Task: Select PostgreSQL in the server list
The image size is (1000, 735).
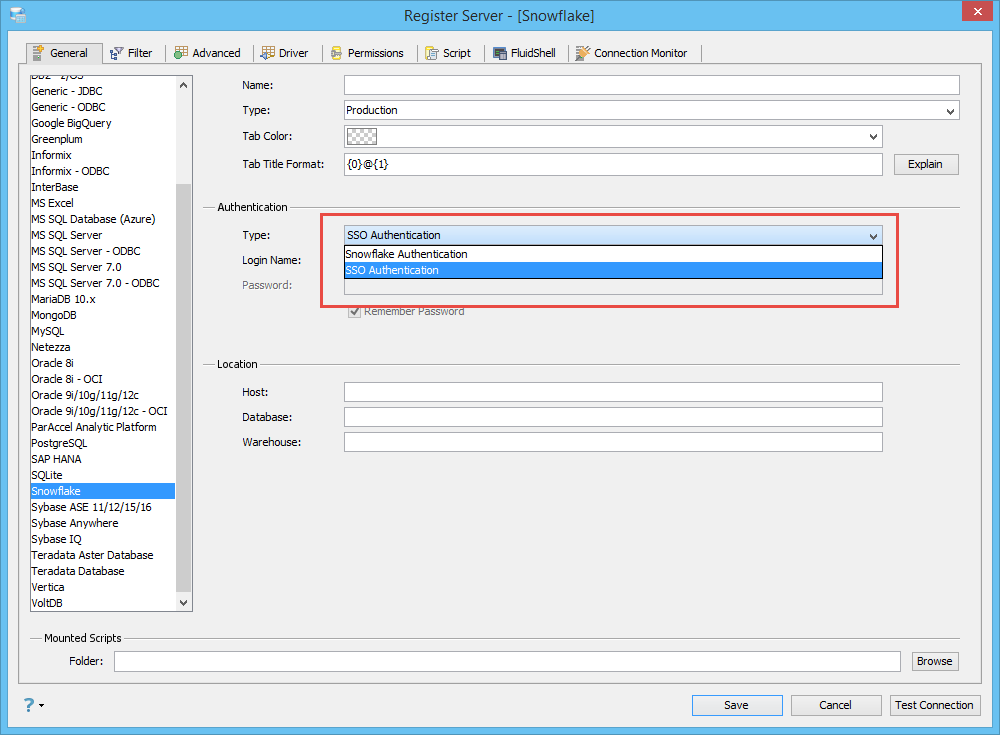Action: pyautogui.click(x=103, y=443)
